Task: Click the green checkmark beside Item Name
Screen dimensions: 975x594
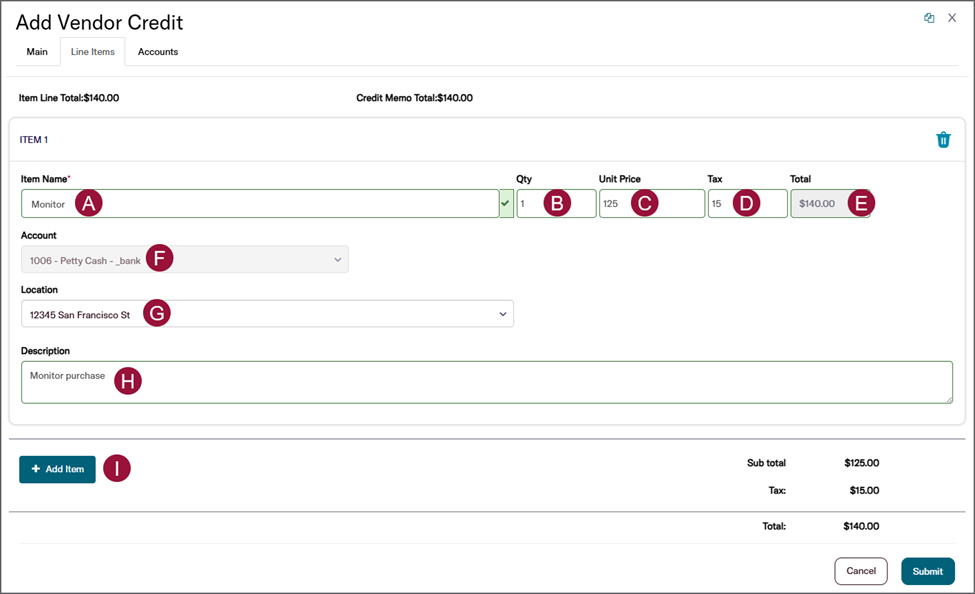Action: pos(505,204)
